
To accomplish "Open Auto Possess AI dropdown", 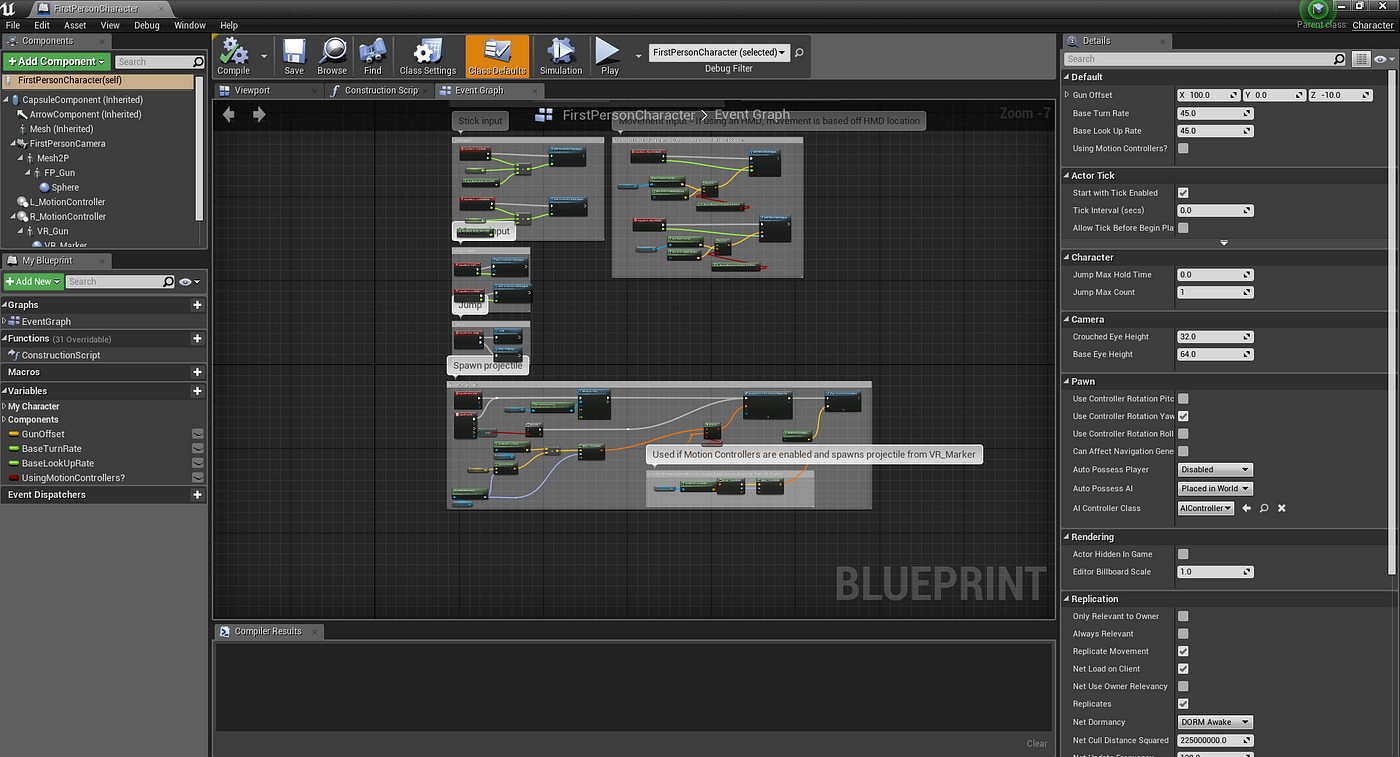I will click(1215, 489).
